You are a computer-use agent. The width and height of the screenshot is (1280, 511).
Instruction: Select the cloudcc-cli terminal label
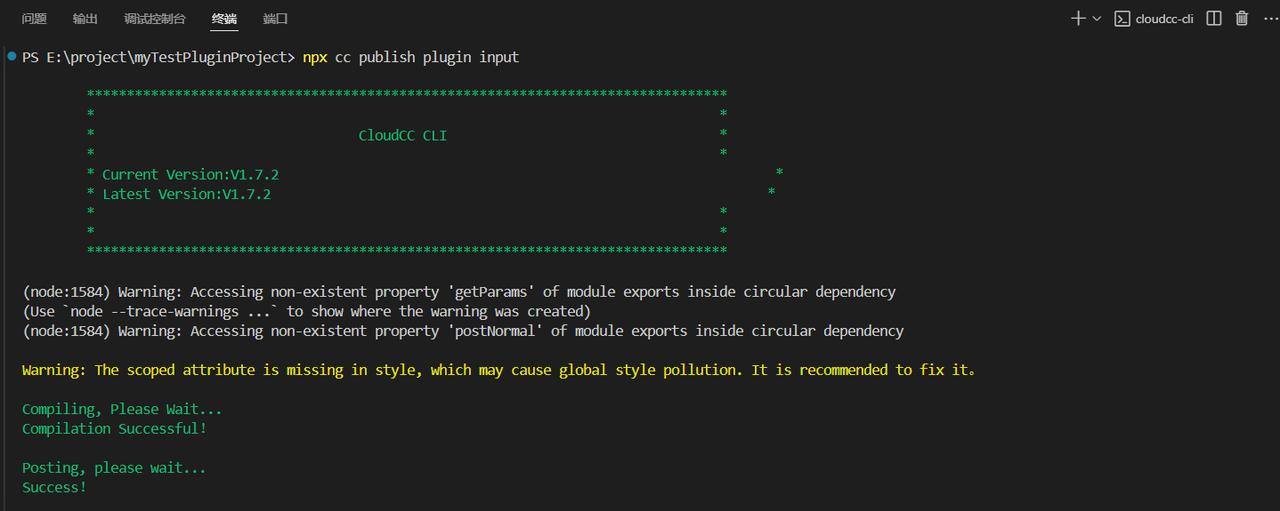pyautogui.click(x=1164, y=19)
